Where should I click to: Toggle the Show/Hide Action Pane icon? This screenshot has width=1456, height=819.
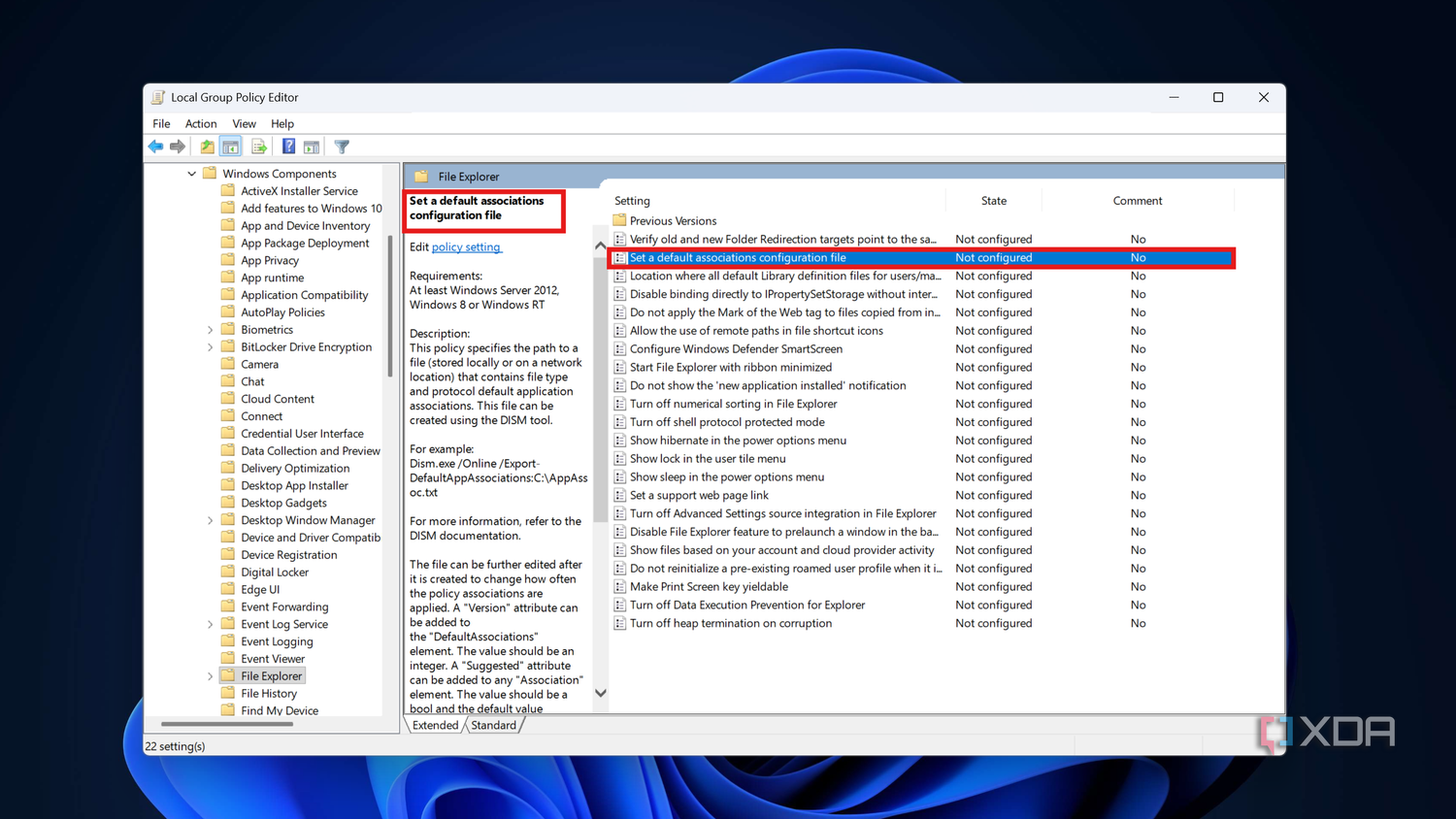pos(312,147)
